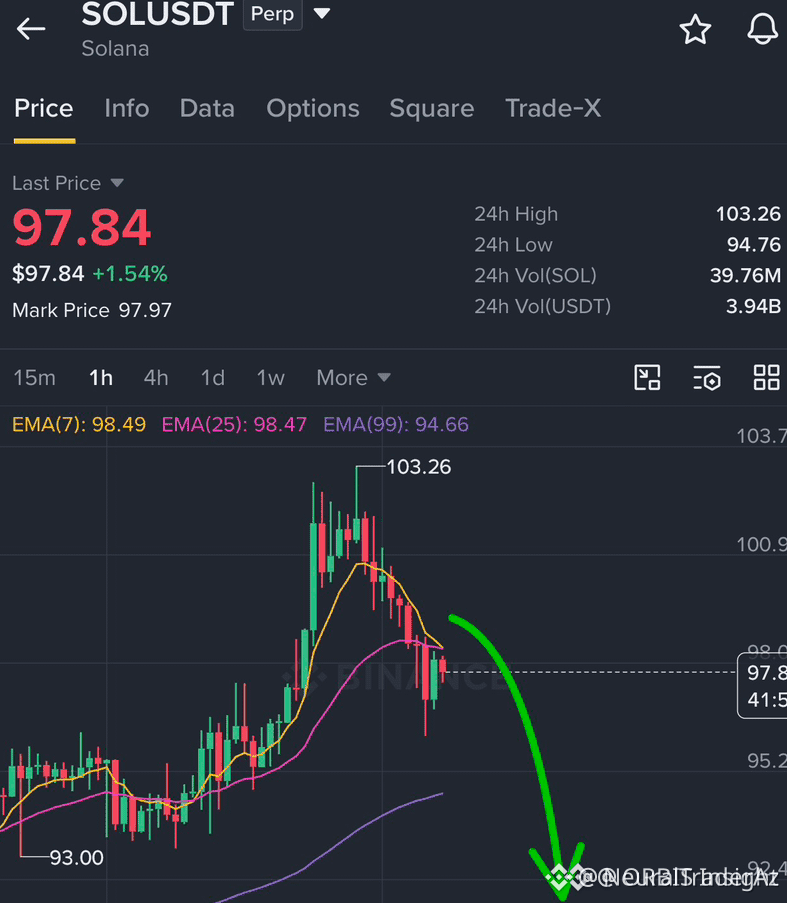Open the Trade-X tab

(553, 108)
